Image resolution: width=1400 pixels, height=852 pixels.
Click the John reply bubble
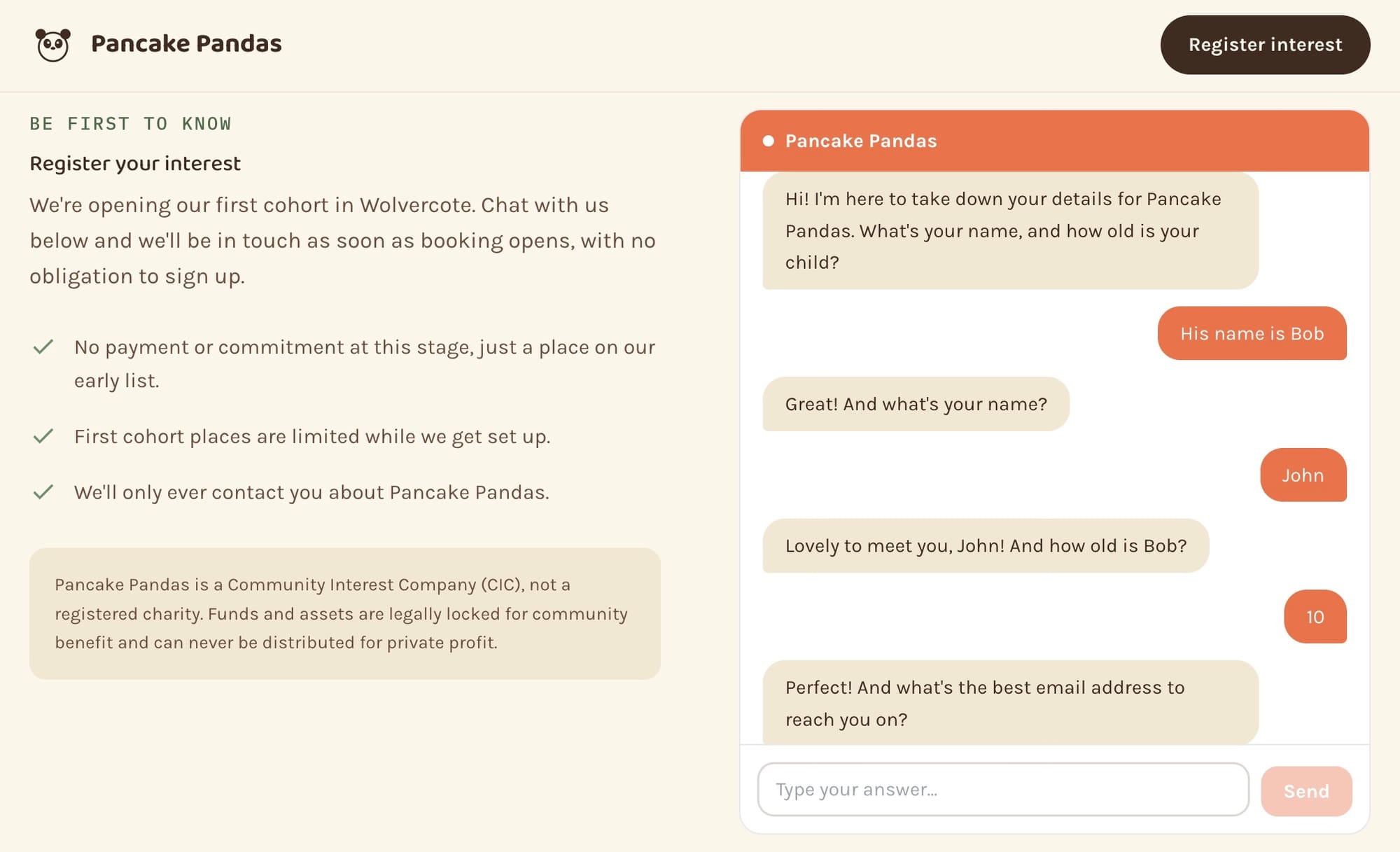coord(1303,475)
